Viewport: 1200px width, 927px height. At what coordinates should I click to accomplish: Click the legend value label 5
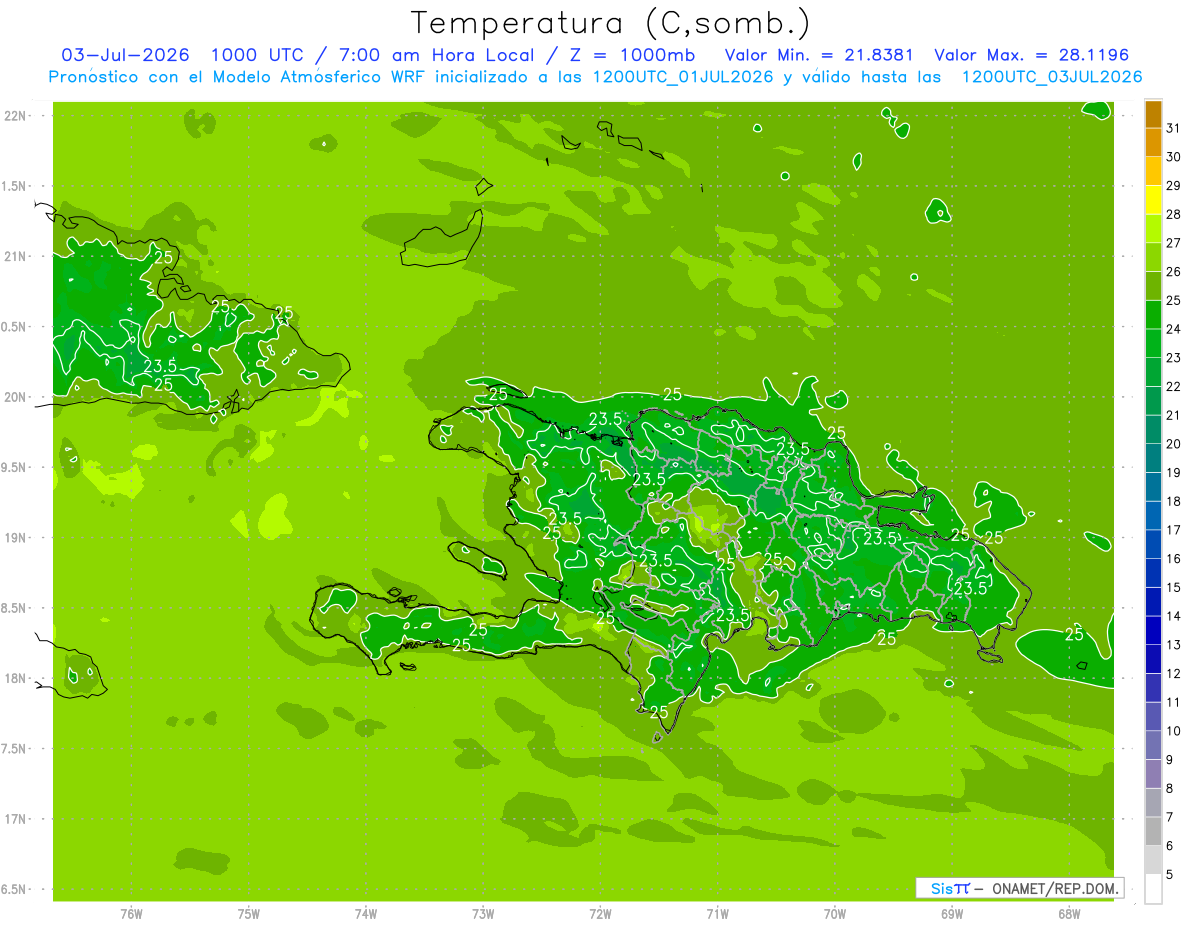1170,874
